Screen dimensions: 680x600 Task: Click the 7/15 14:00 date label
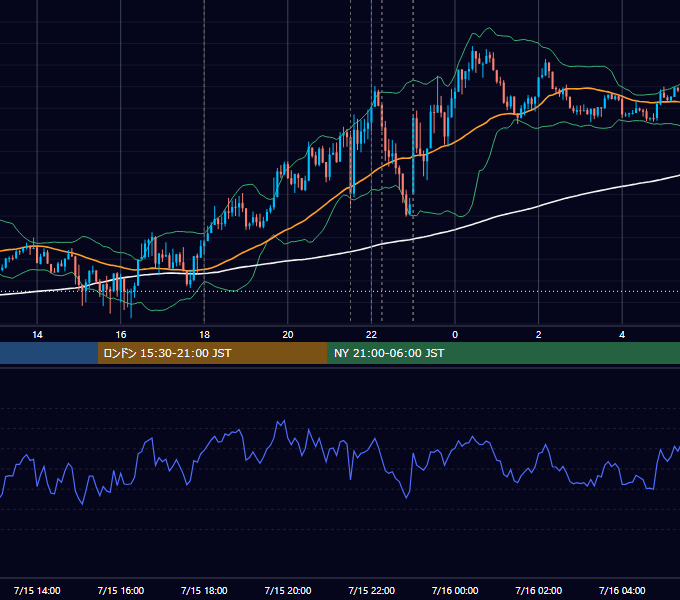point(37,590)
